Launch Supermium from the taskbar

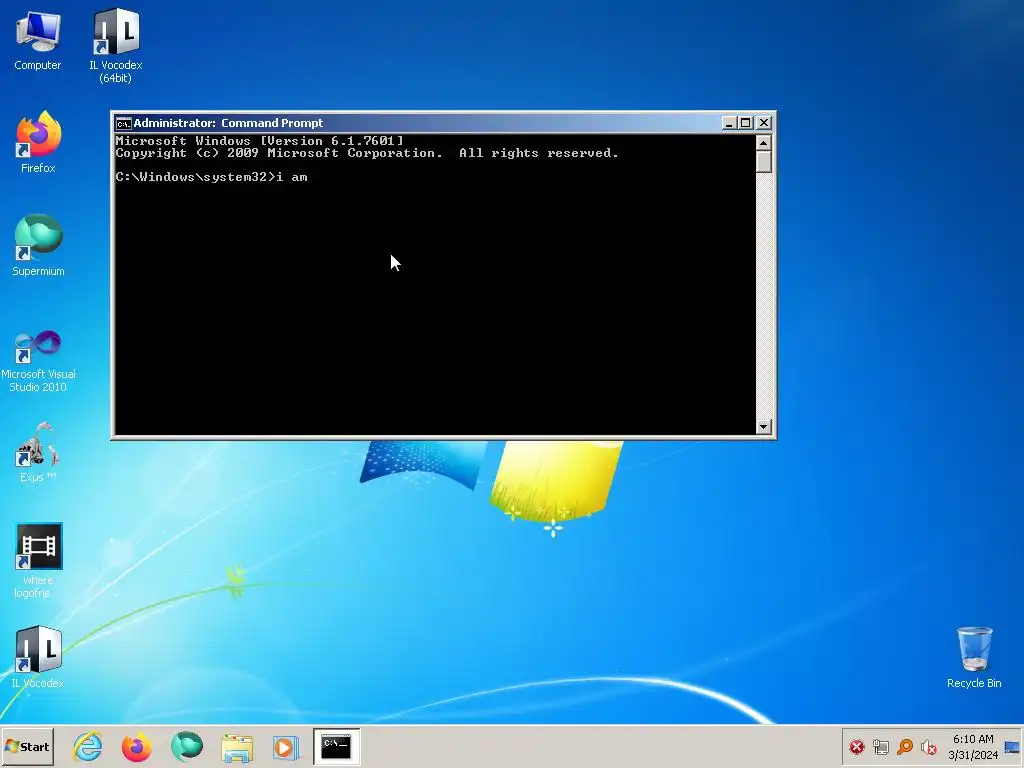[187, 746]
